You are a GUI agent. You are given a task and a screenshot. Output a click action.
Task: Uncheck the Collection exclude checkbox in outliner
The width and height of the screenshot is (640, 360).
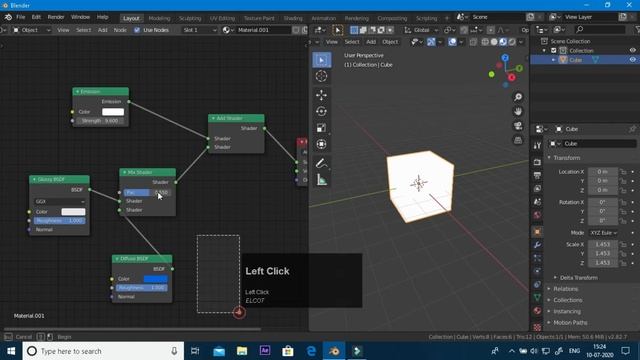coord(553,51)
